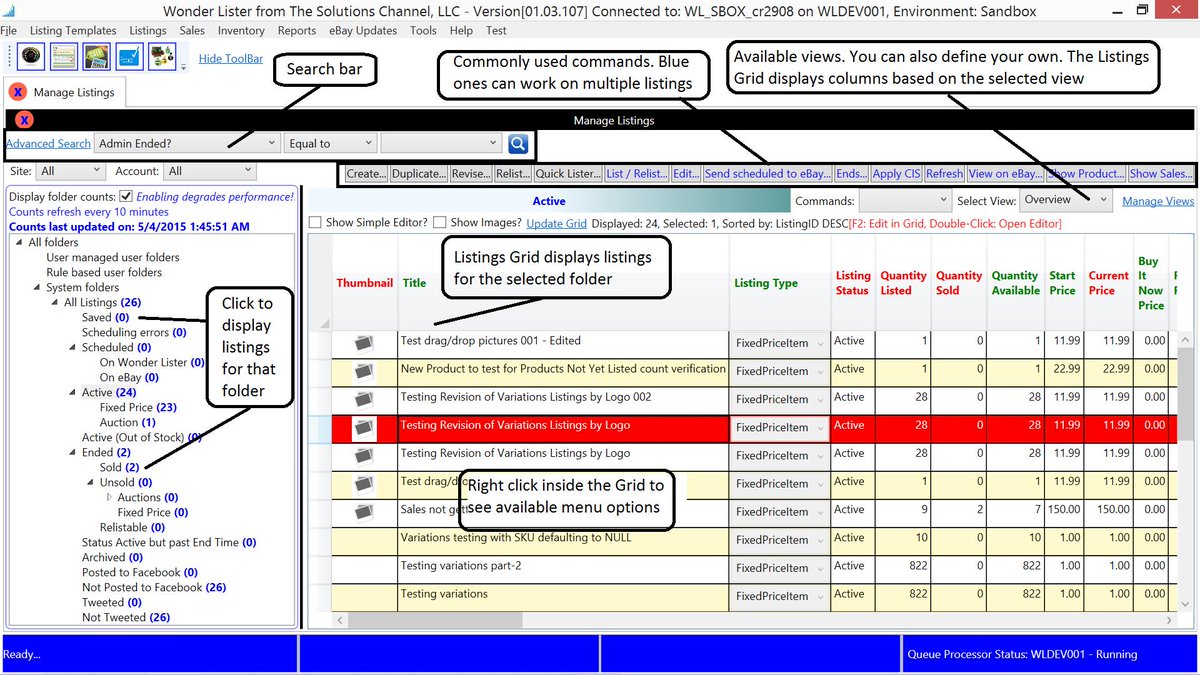The width and height of the screenshot is (1200, 675).
Task: Select the 'Archived (0)' folder
Action: (112, 558)
